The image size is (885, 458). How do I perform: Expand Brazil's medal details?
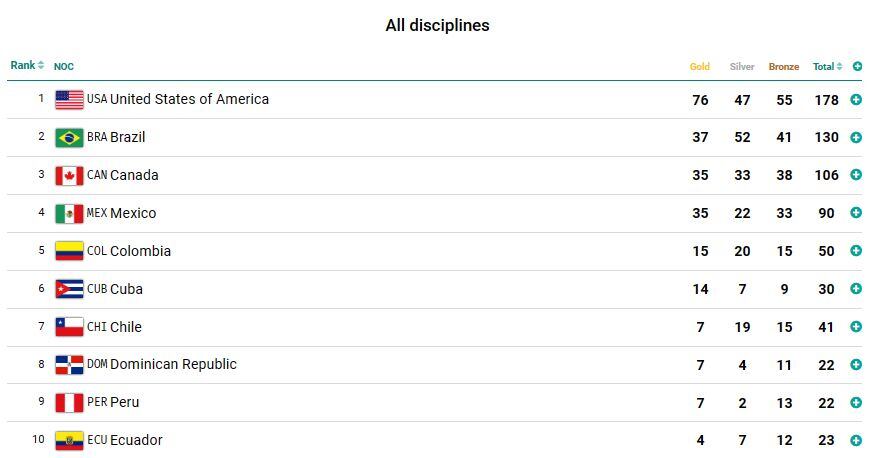coord(856,137)
